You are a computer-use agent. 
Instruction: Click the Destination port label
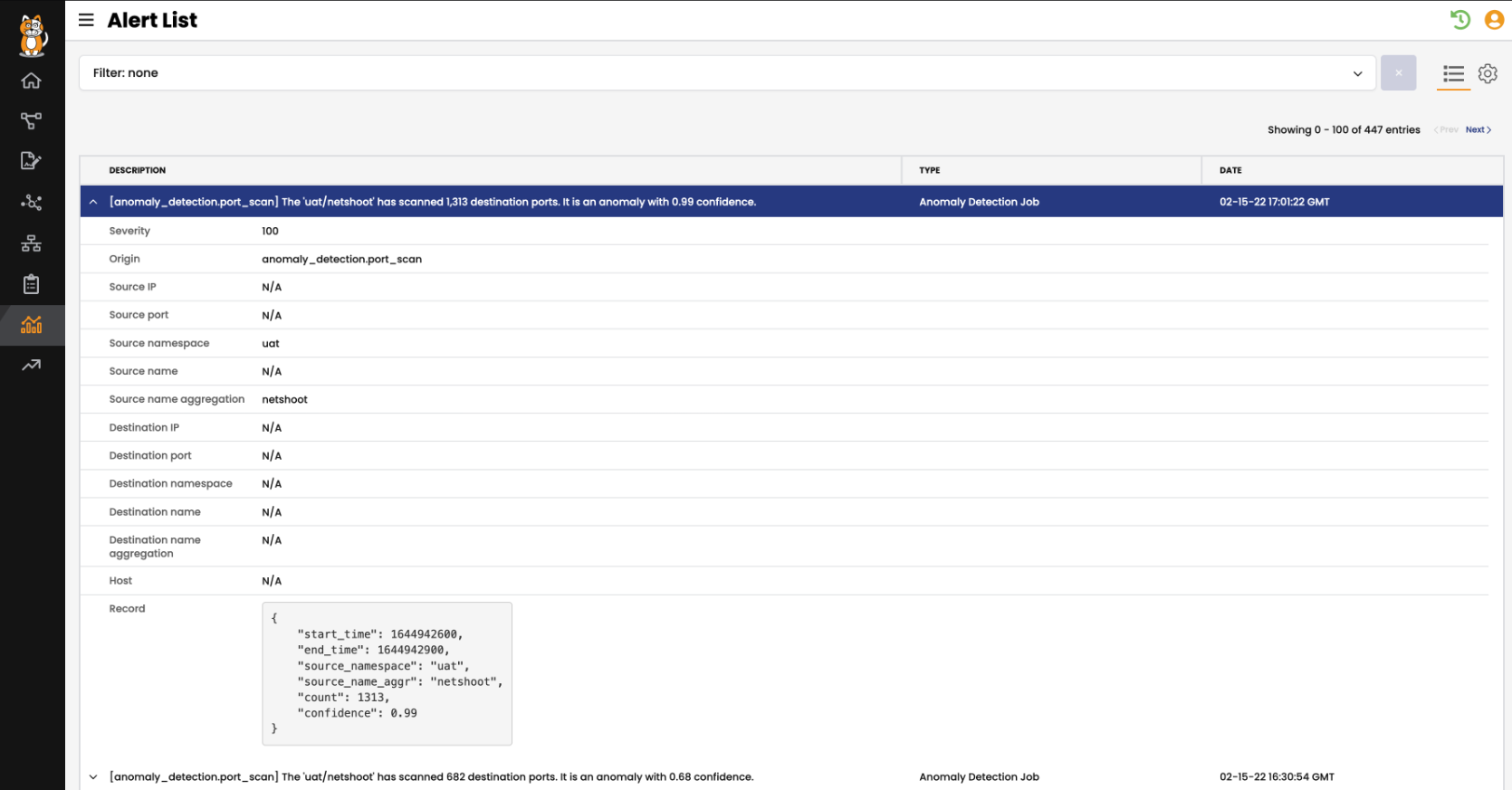pos(150,455)
